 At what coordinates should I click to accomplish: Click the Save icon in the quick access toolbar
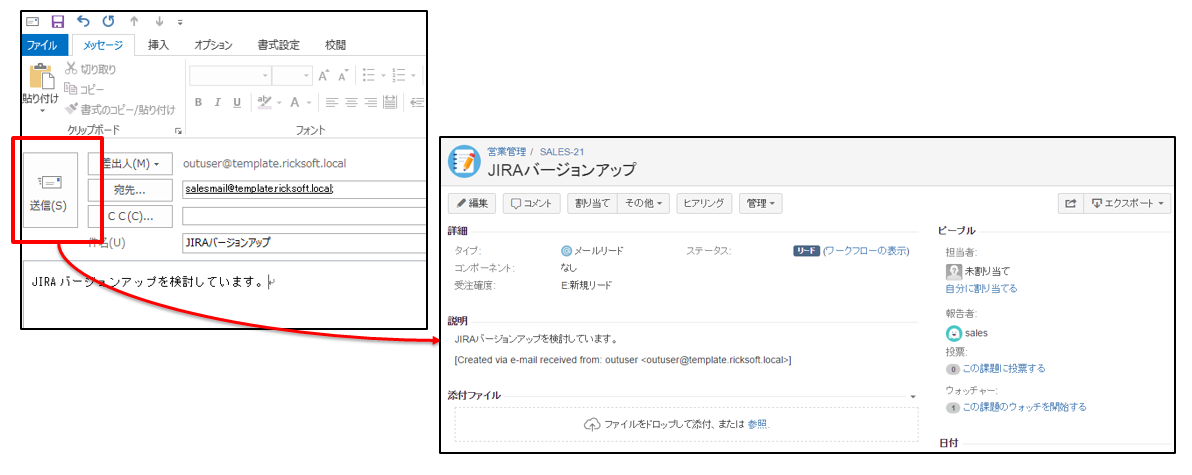click(58, 21)
